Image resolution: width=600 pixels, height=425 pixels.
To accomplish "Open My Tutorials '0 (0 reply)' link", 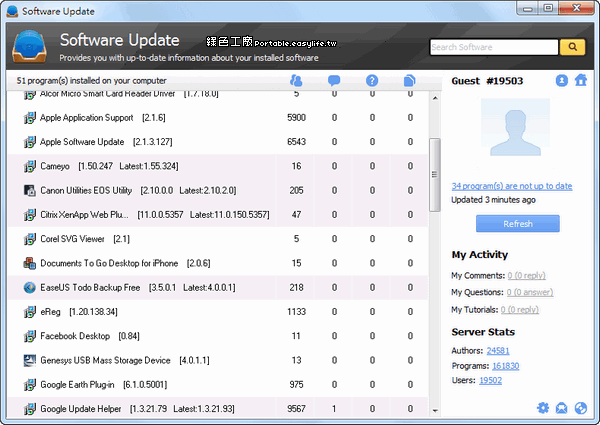I will (520, 309).
